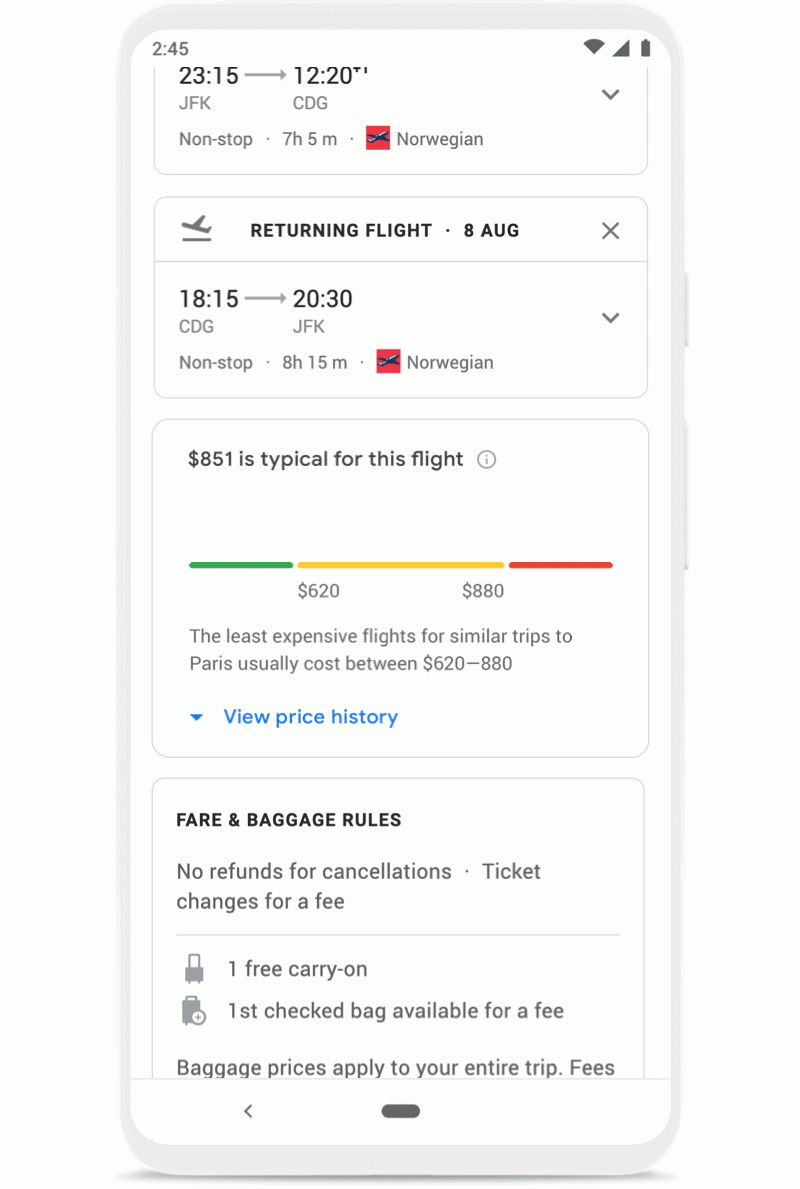Tap the Norwegian logo on departing flight
Image resolution: width=800 pixels, height=1189 pixels.
378,139
